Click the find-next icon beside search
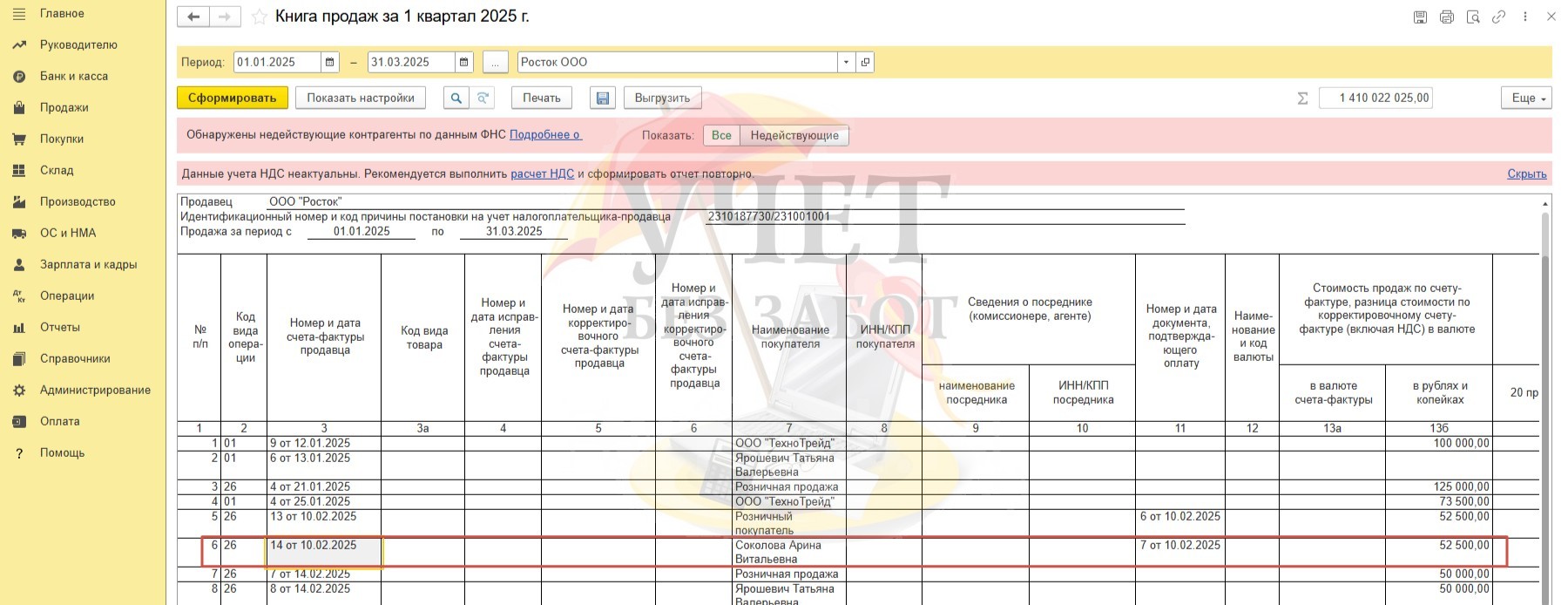The image size is (1568, 605). pyautogui.click(x=483, y=98)
